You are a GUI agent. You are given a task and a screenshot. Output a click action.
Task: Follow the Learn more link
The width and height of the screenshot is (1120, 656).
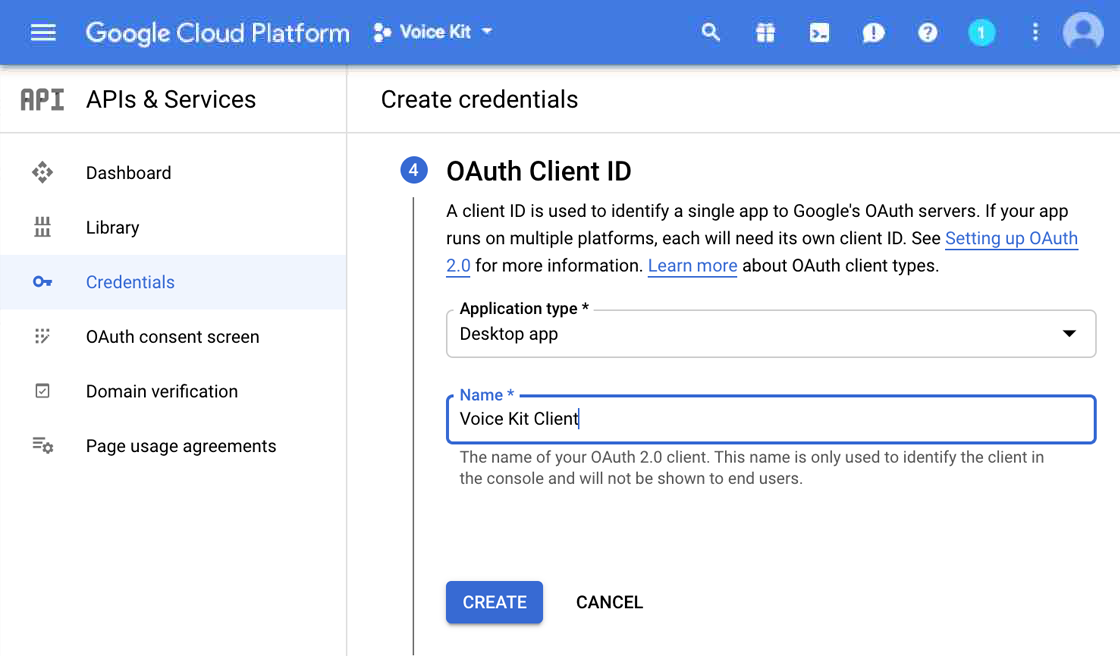tap(692, 266)
